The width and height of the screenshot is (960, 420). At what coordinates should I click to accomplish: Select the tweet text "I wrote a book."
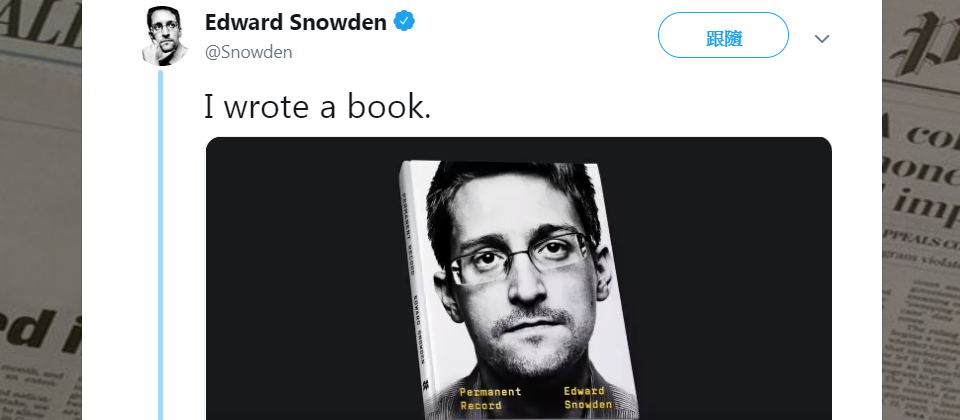(318, 107)
